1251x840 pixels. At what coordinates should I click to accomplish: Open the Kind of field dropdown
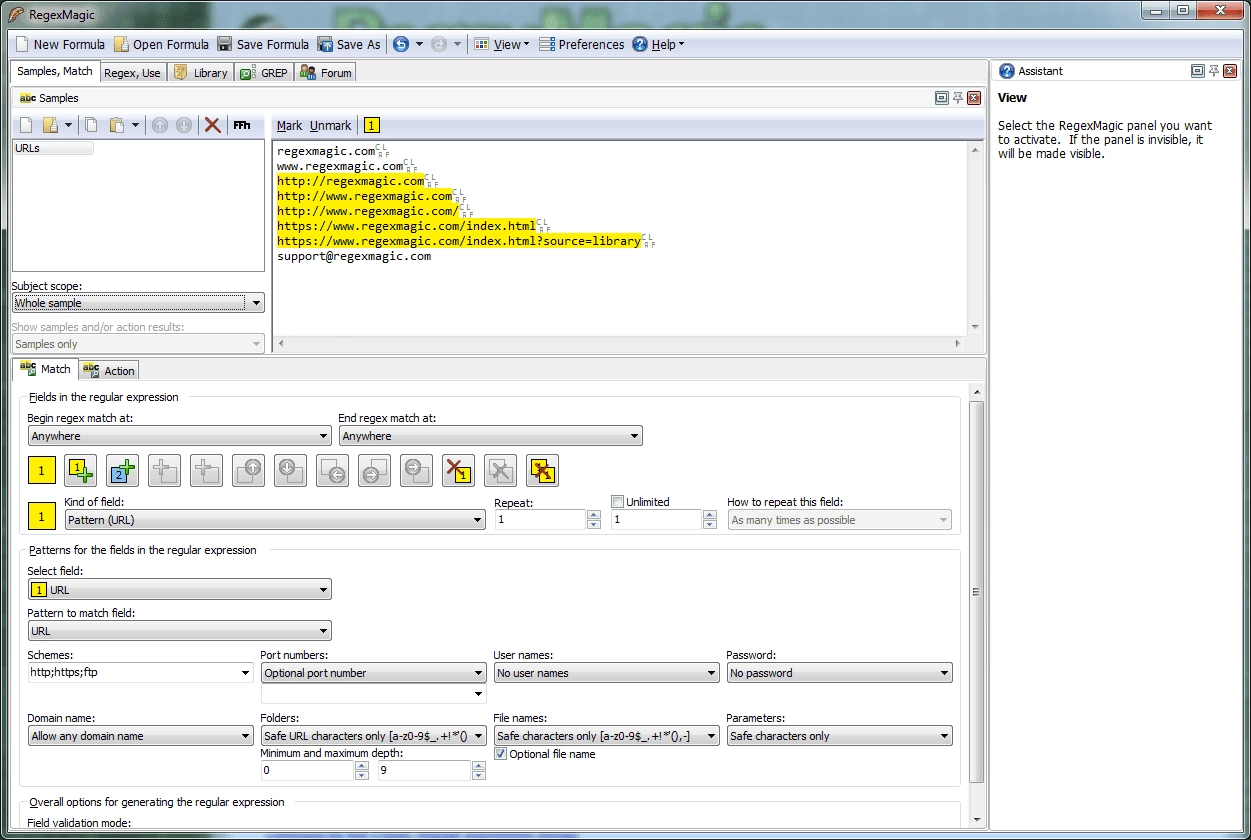coord(275,520)
